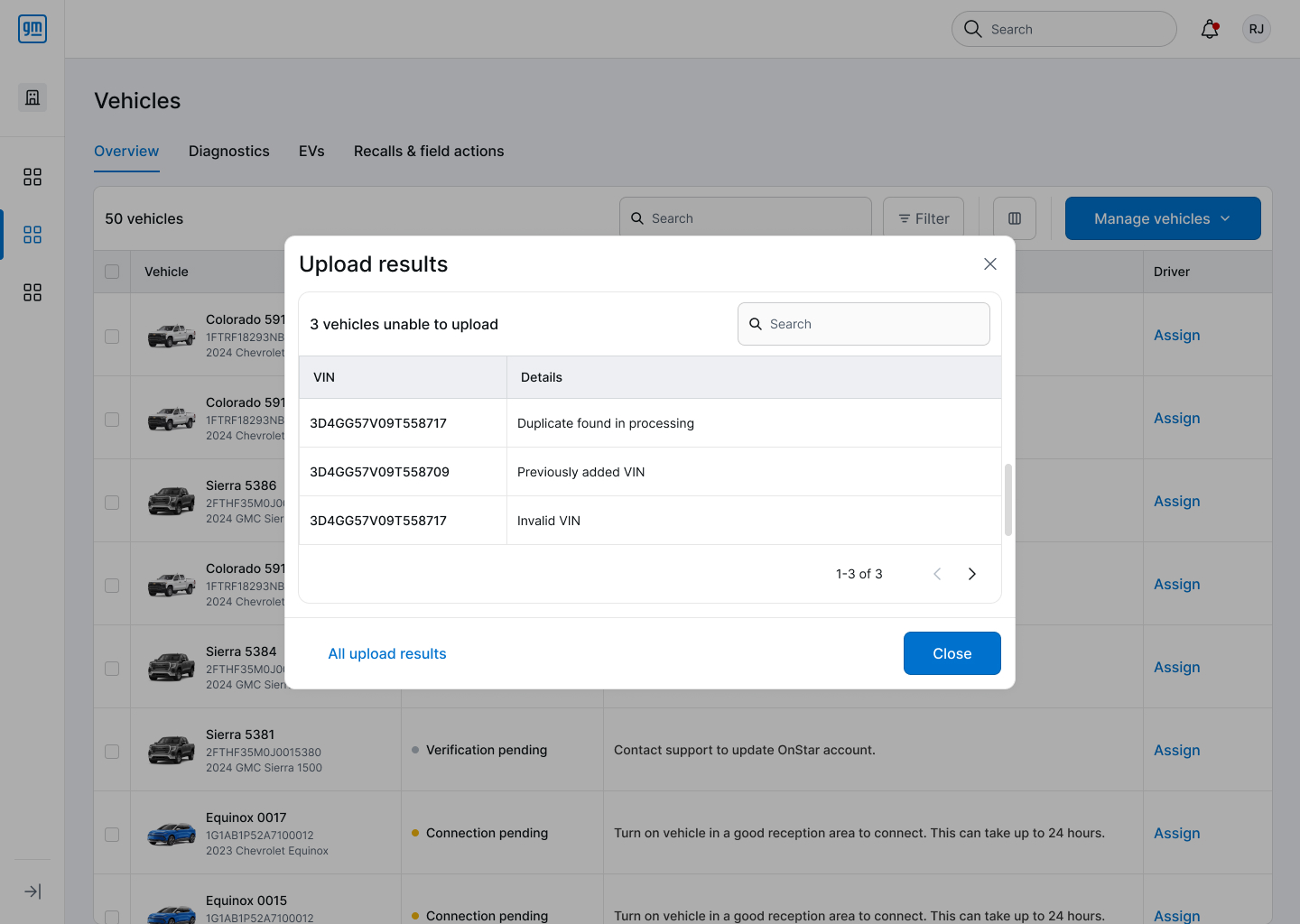Click Assign for the Sierra 5386 row

[x=1177, y=501]
